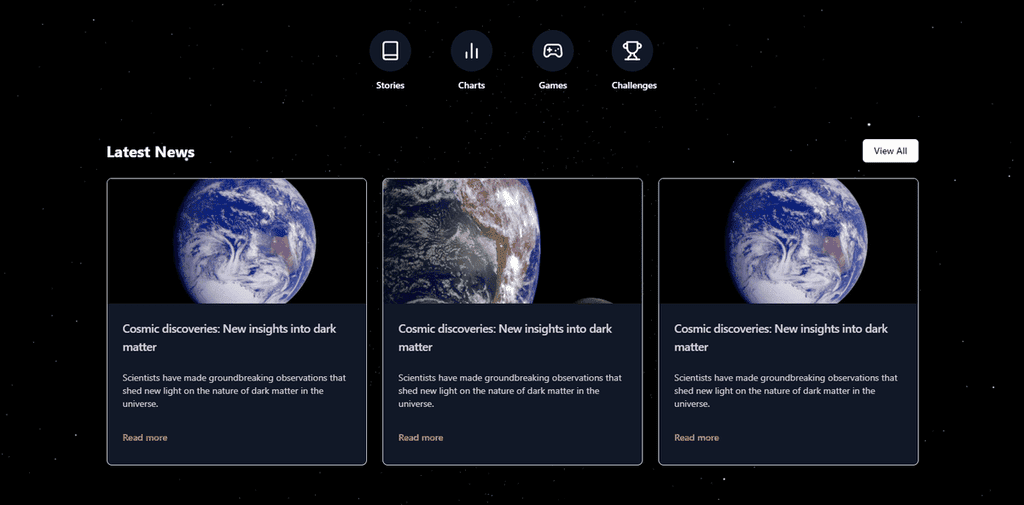Image resolution: width=1024 pixels, height=505 pixels.
Task: Click the third card's dark matter description text
Action: 786,391
